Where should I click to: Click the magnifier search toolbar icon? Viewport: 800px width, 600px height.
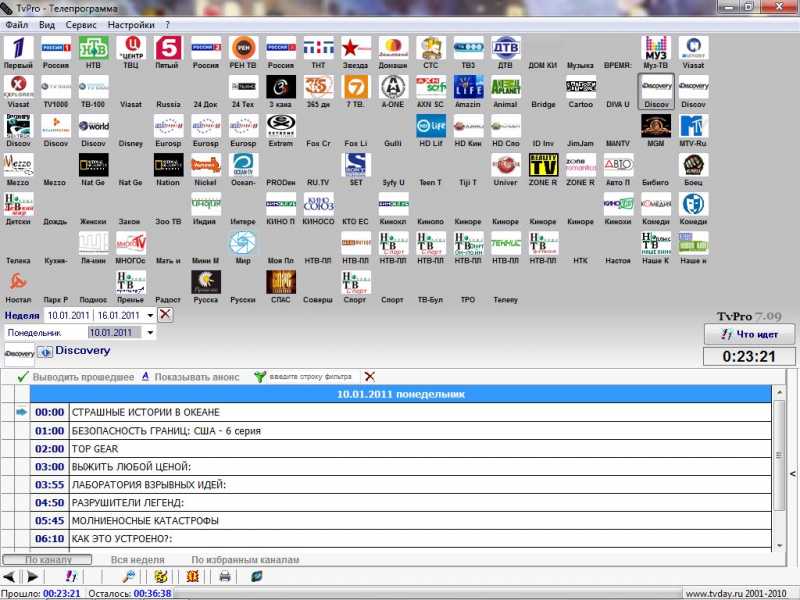pyautogui.click(x=129, y=577)
